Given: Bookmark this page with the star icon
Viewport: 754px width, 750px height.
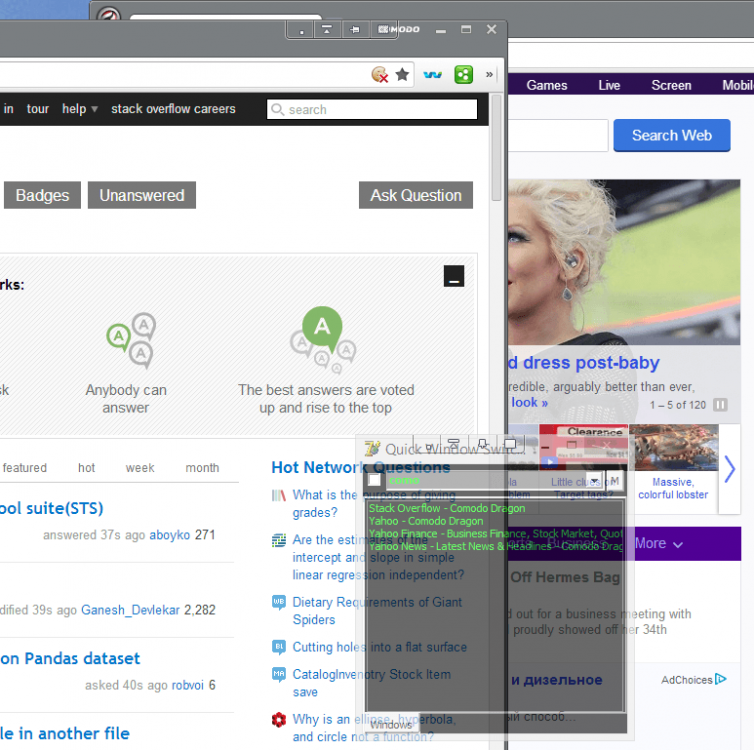Looking at the screenshot, I should [402, 75].
